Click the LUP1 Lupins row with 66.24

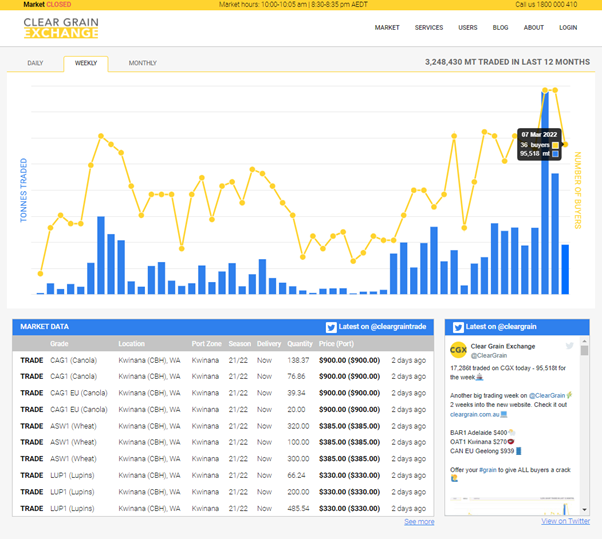pos(223,475)
